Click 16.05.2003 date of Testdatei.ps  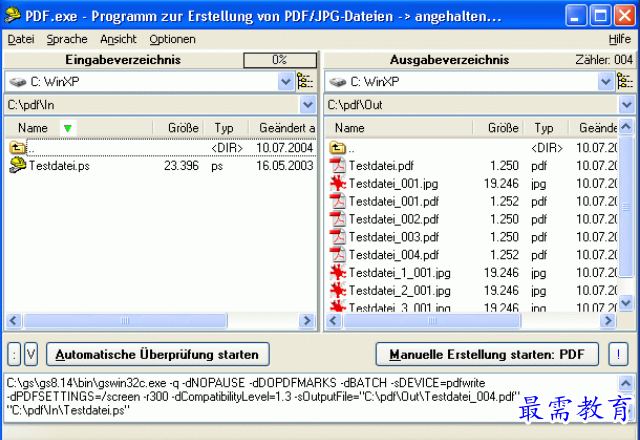(284, 165)
